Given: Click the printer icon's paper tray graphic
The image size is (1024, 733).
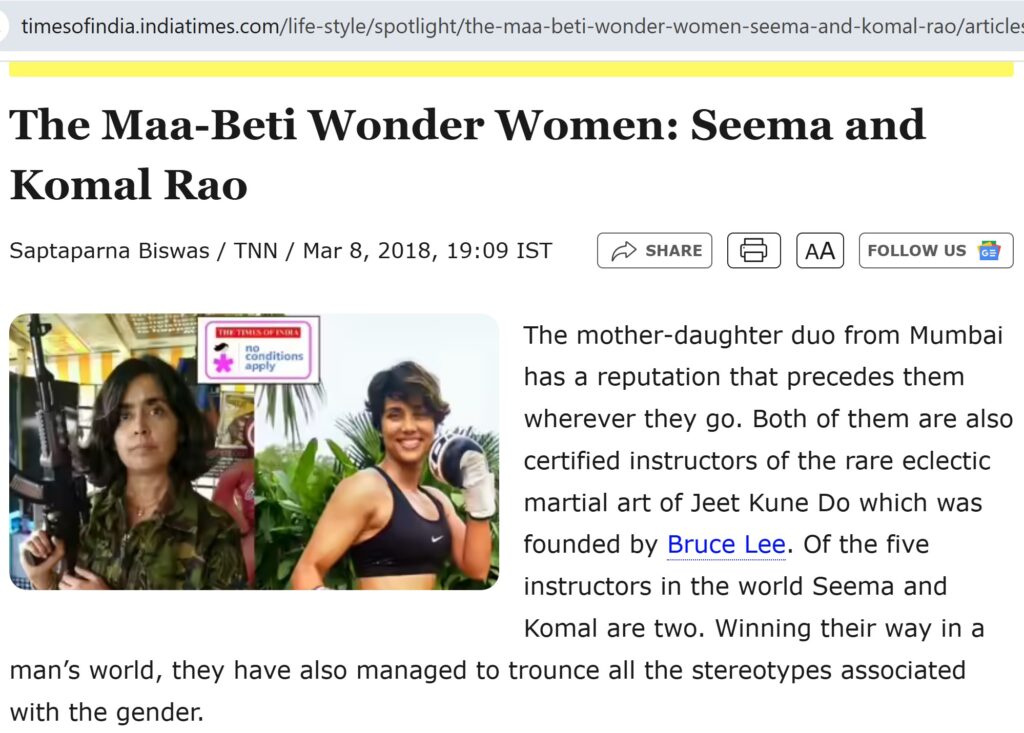Looking at the screenshot, I should 754,258.
